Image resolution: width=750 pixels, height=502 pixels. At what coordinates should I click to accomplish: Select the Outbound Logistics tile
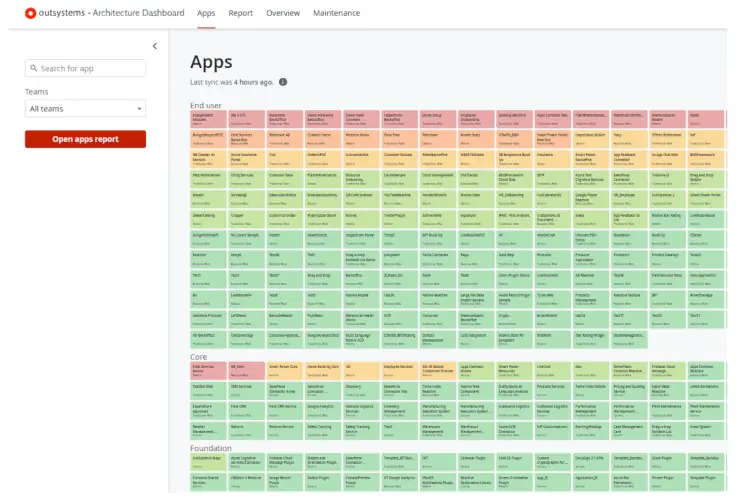coord(514,411)
